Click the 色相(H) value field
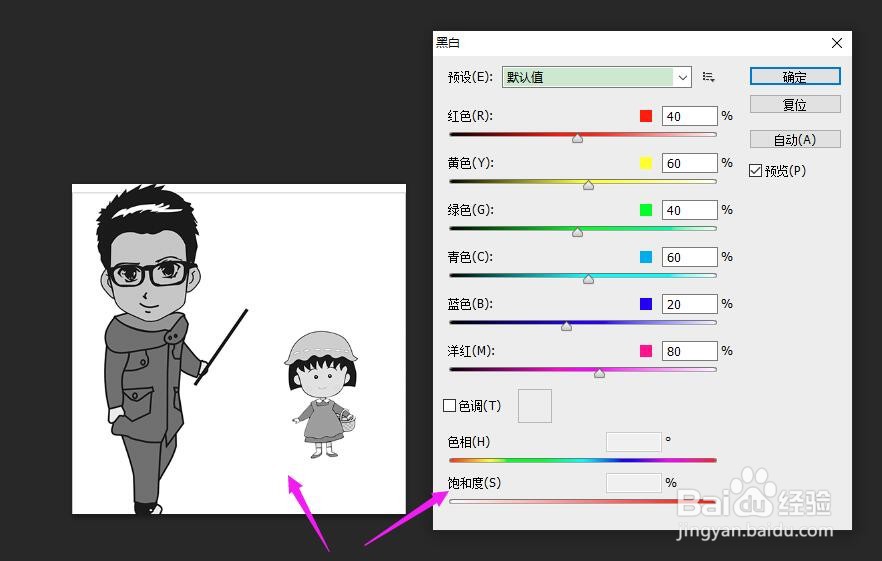882x561 pixels. tap(633, 442)
